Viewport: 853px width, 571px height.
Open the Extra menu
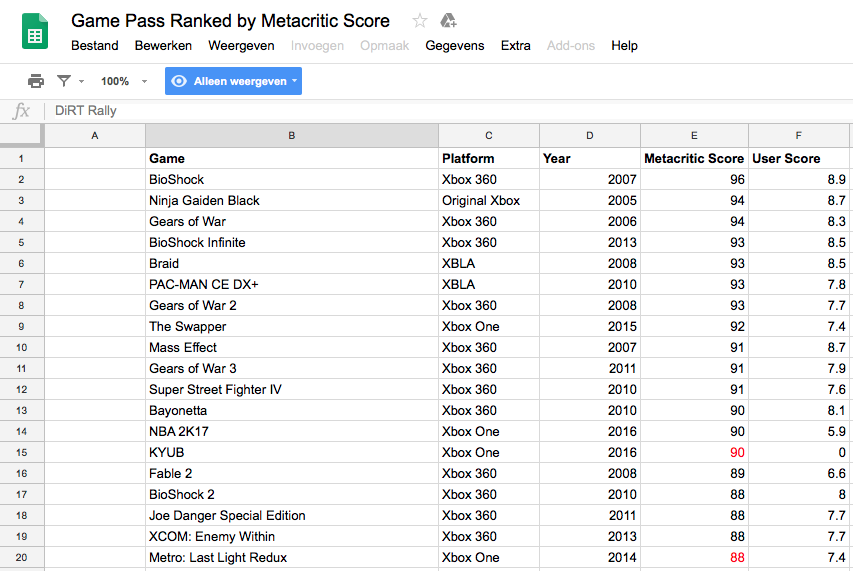[x=516, y=46]
